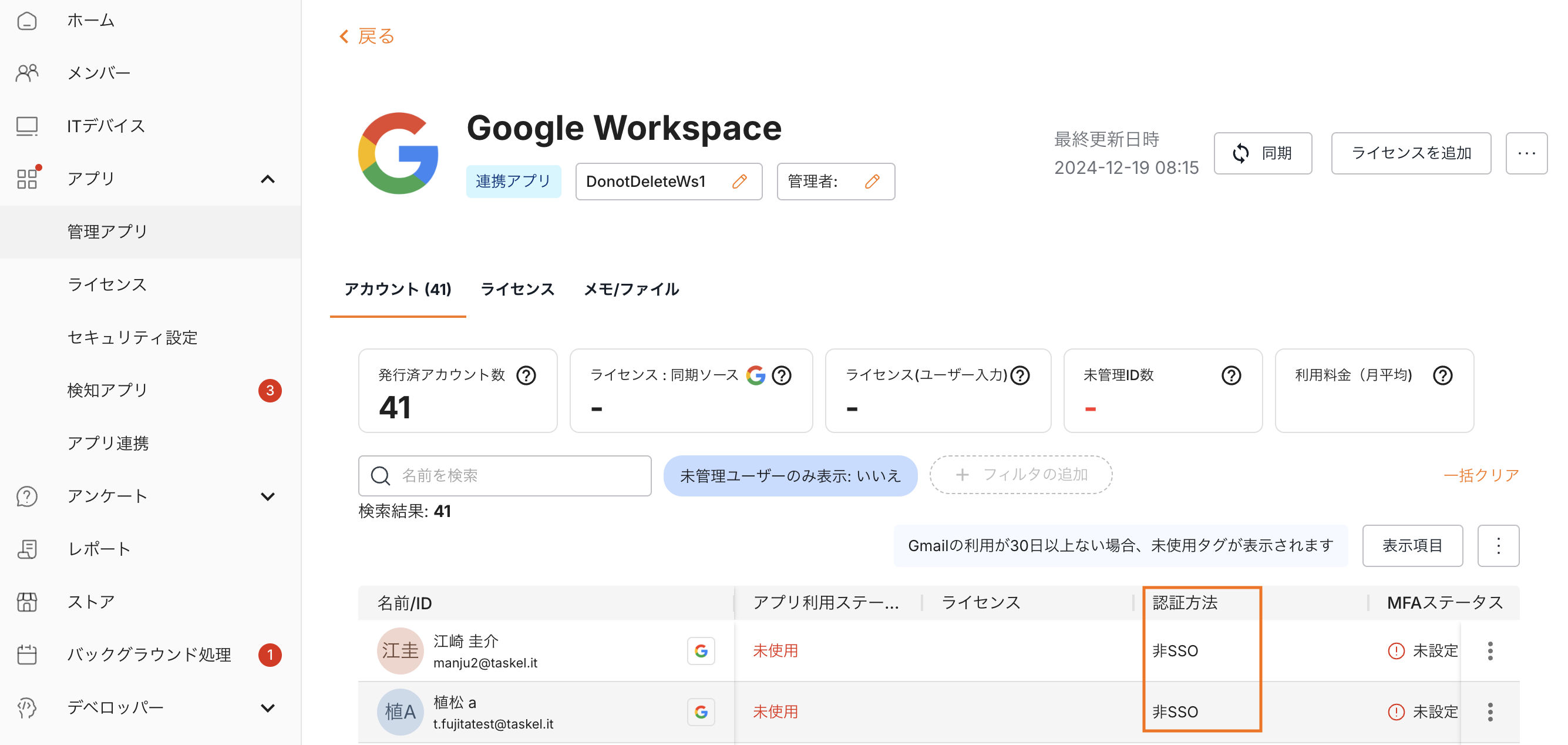Expand the アンケート sidebar section
The image size is (1568, 745).
[x=267, y=496]
